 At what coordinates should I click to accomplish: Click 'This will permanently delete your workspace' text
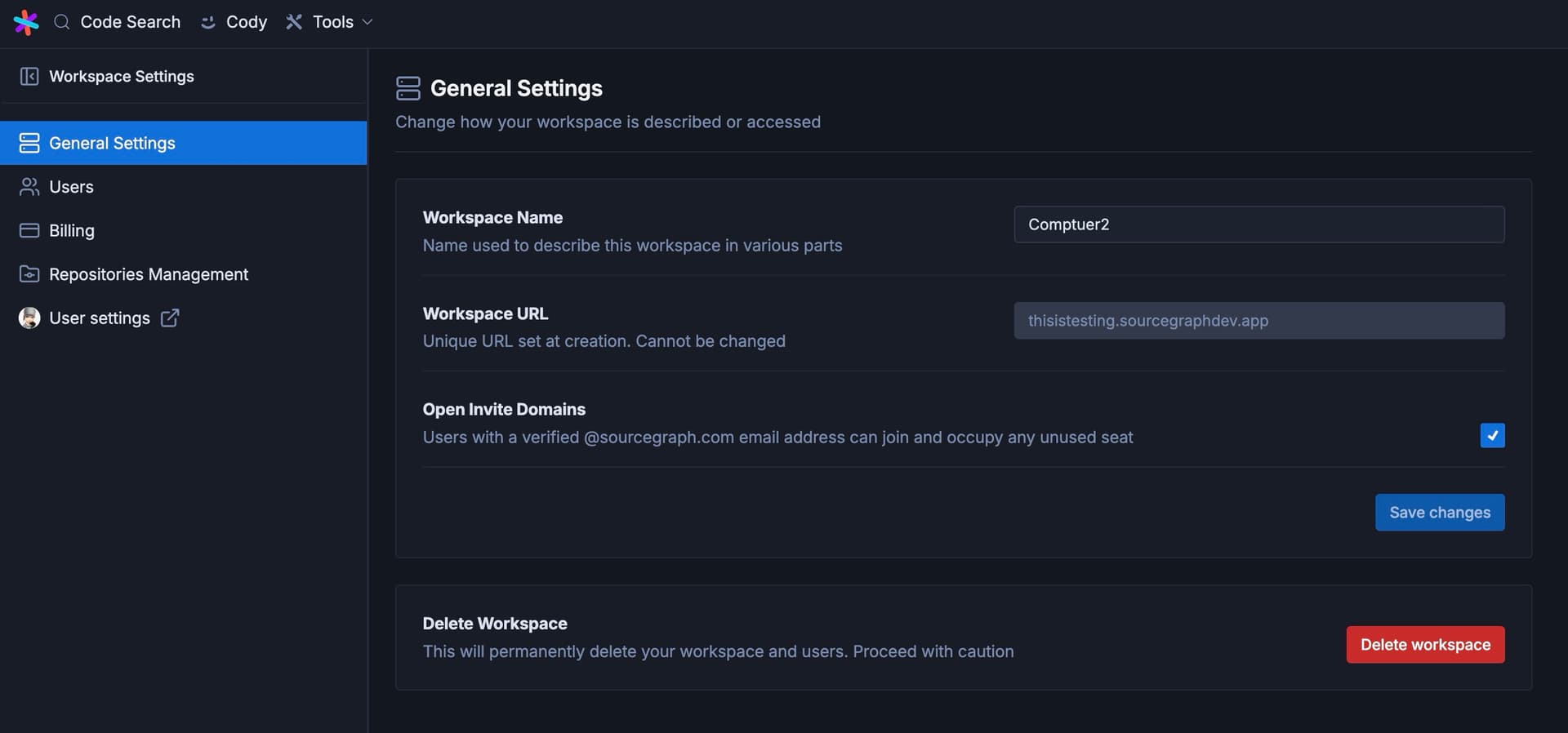point(718,651)
